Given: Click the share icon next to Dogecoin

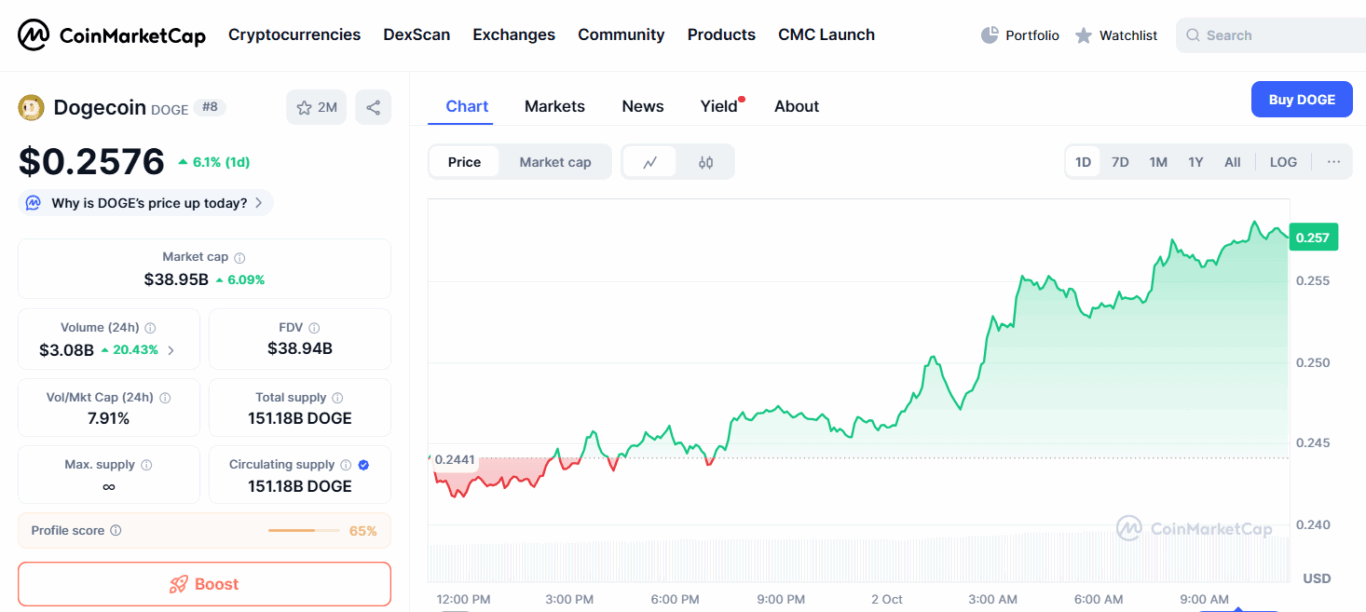Looking at the screenshot, I should (x=373, y=108).
